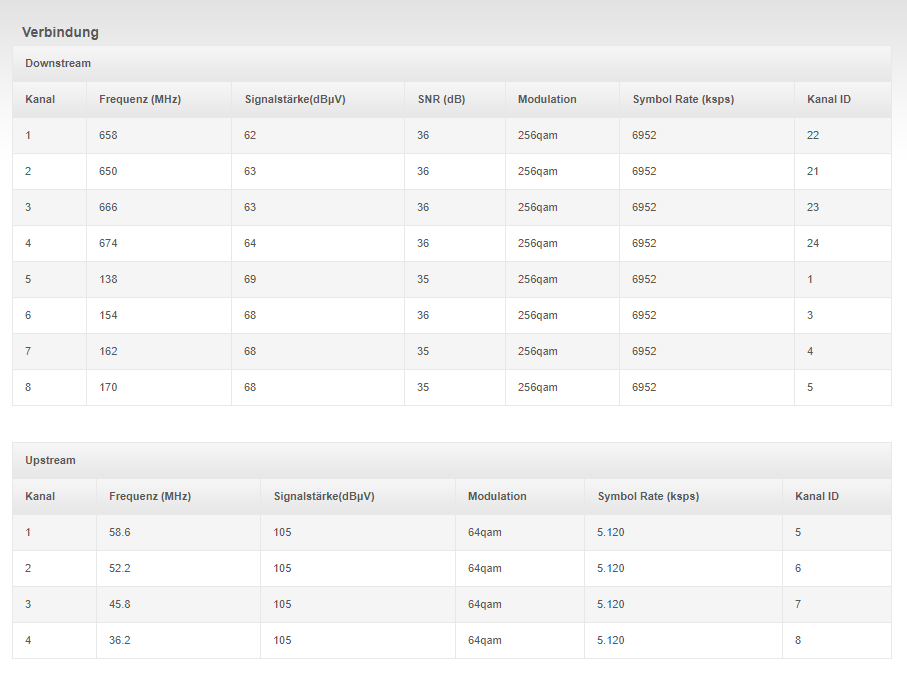The width and height of the screenshot is (907, 680).
Task: Select Kanal ID 22
Action: point(813,135)
